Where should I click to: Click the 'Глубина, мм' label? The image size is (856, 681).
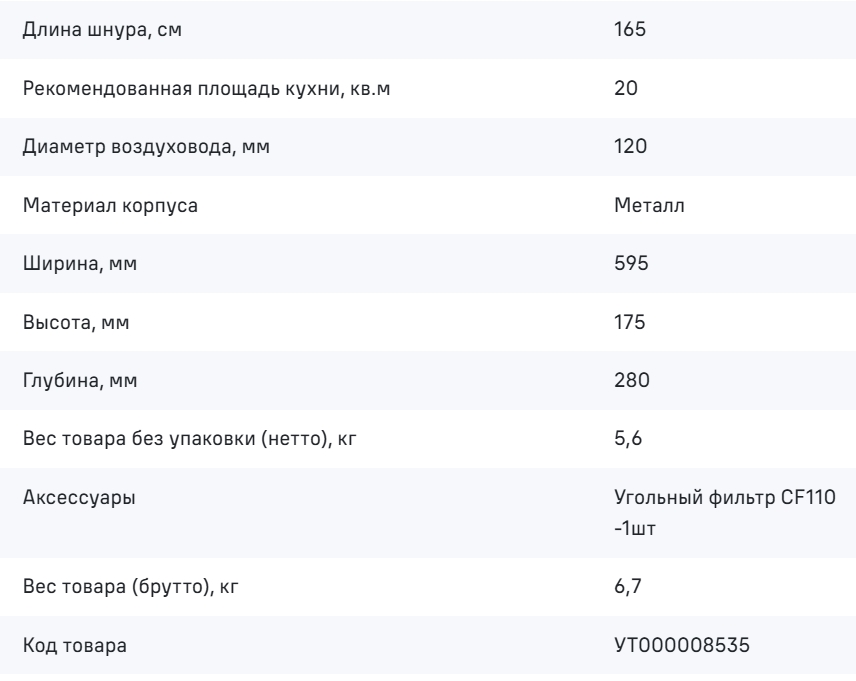click(80, 381)
